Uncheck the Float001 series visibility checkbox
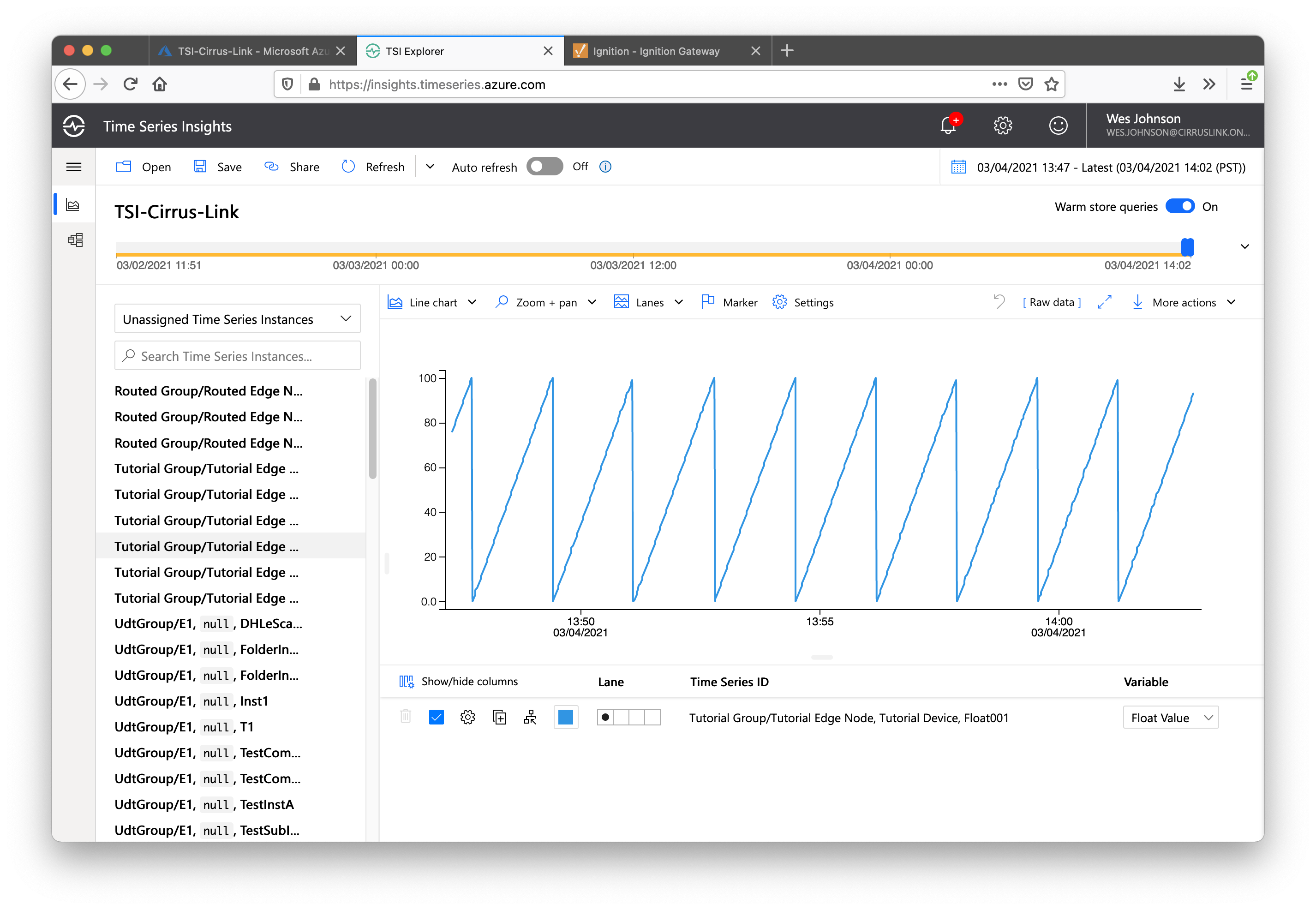1316x910 pixels. [436, 717]
